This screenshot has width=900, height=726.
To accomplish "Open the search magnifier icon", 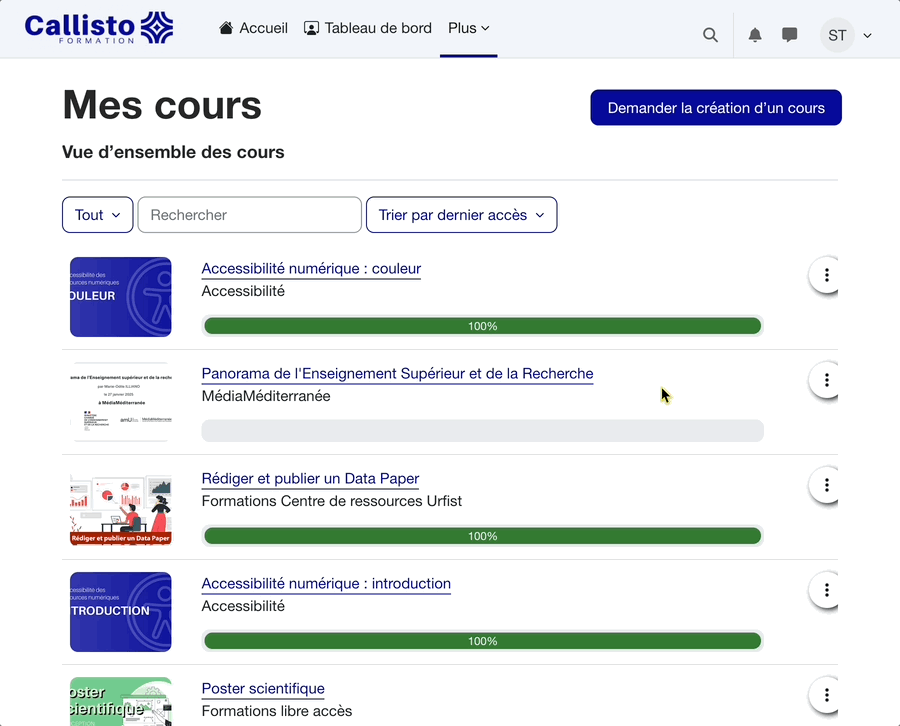I will (710, 35).
